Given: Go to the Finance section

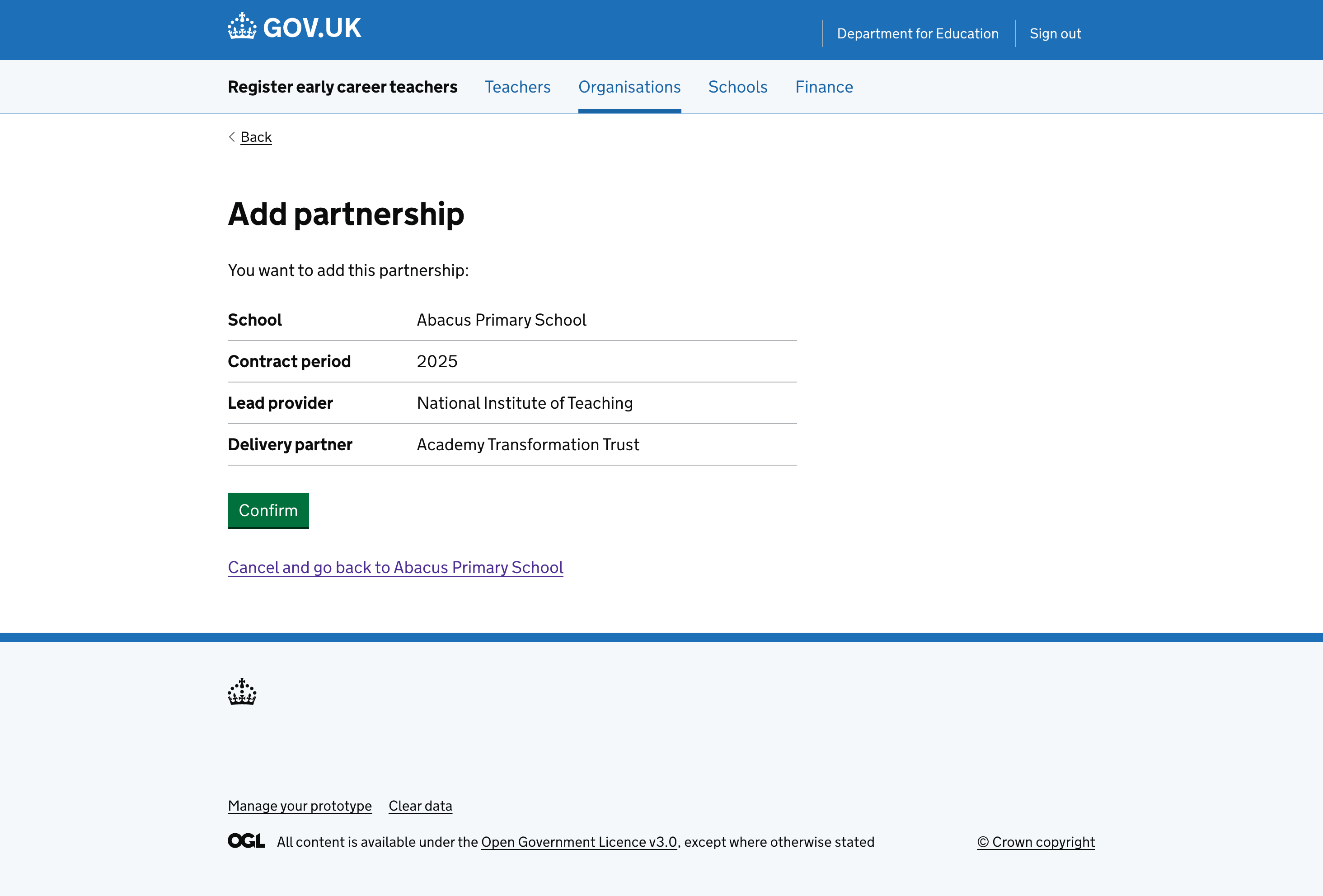Looking at the screenshot, I should click(824, 86).
